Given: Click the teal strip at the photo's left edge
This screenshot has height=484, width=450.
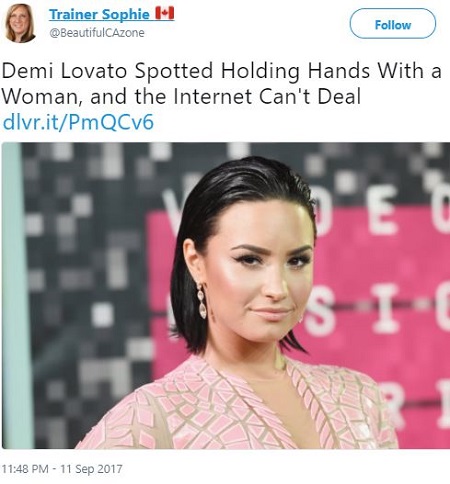Looking at the screenshot, I should (13, 295).
